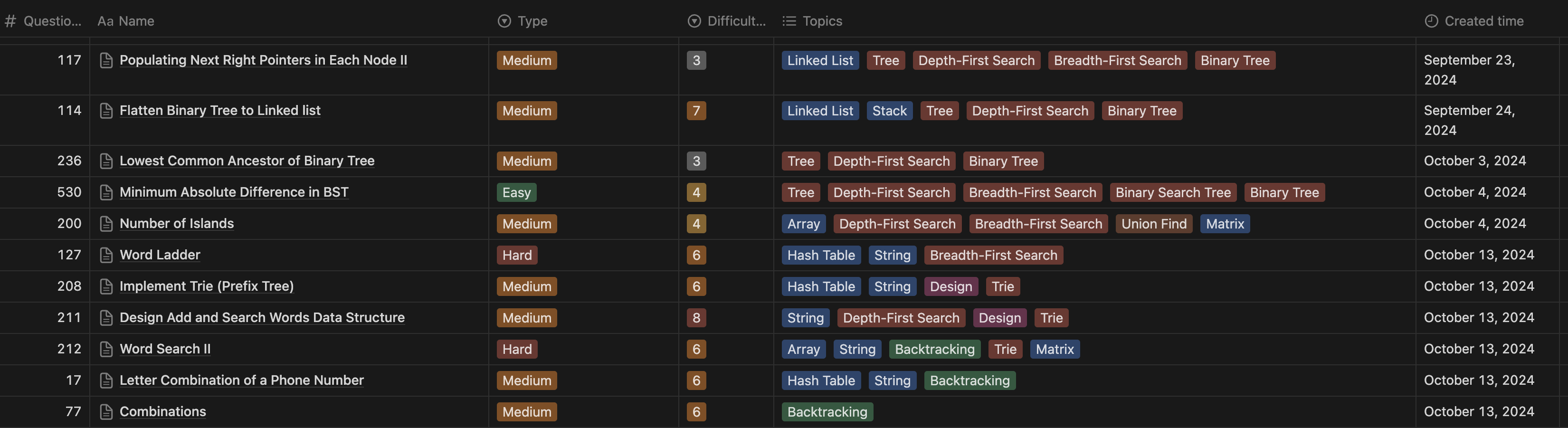This screenshot has height=428, width=1568.
Task: Click difficulty 3 in Lowest Common Ancestor row
Action: point(696,162)
